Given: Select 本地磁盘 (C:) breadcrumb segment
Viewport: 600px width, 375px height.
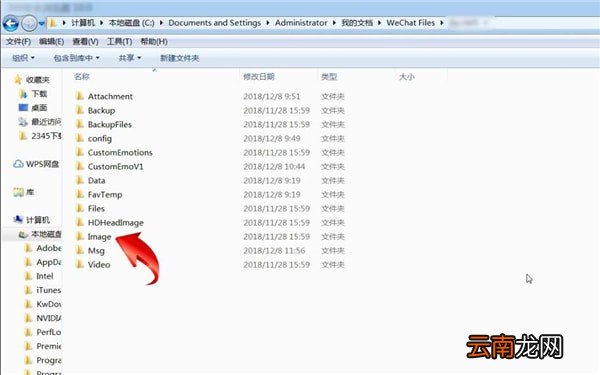Looking at the screenshot, I should click(x=131, y=23).
